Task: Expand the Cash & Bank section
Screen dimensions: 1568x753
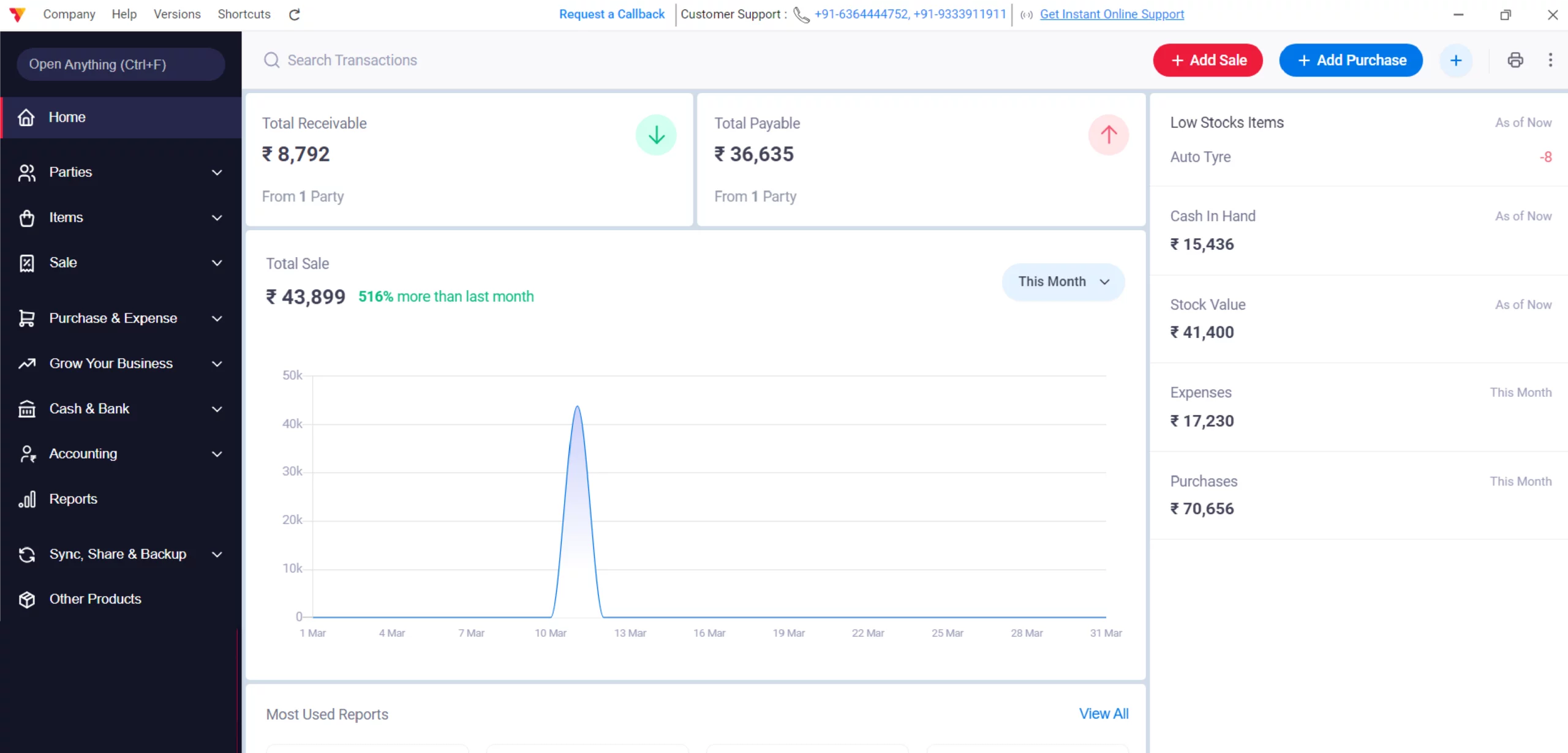Action: pyautogui.click(x=119, y=408)
